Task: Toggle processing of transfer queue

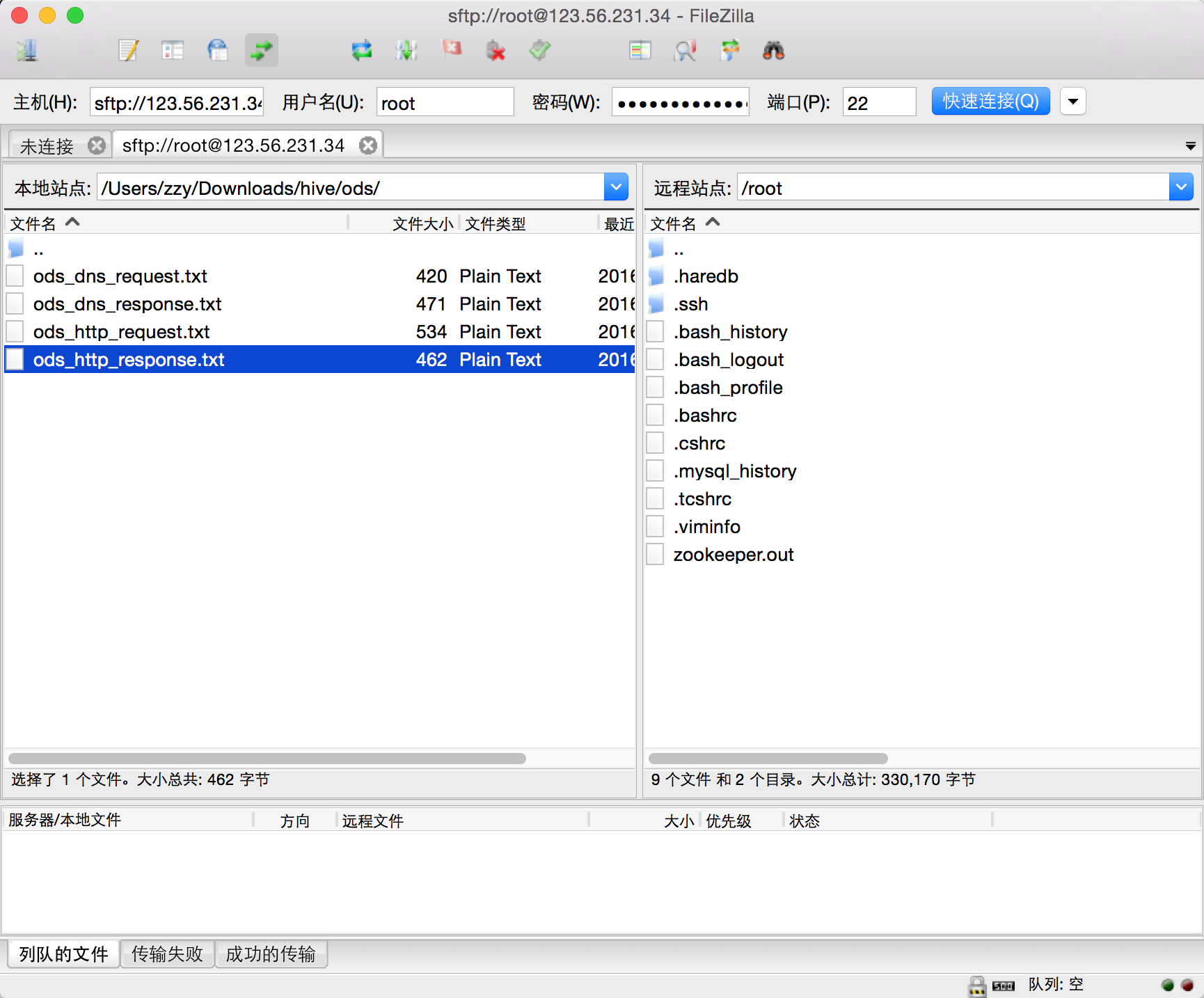Action: (406, 51)
